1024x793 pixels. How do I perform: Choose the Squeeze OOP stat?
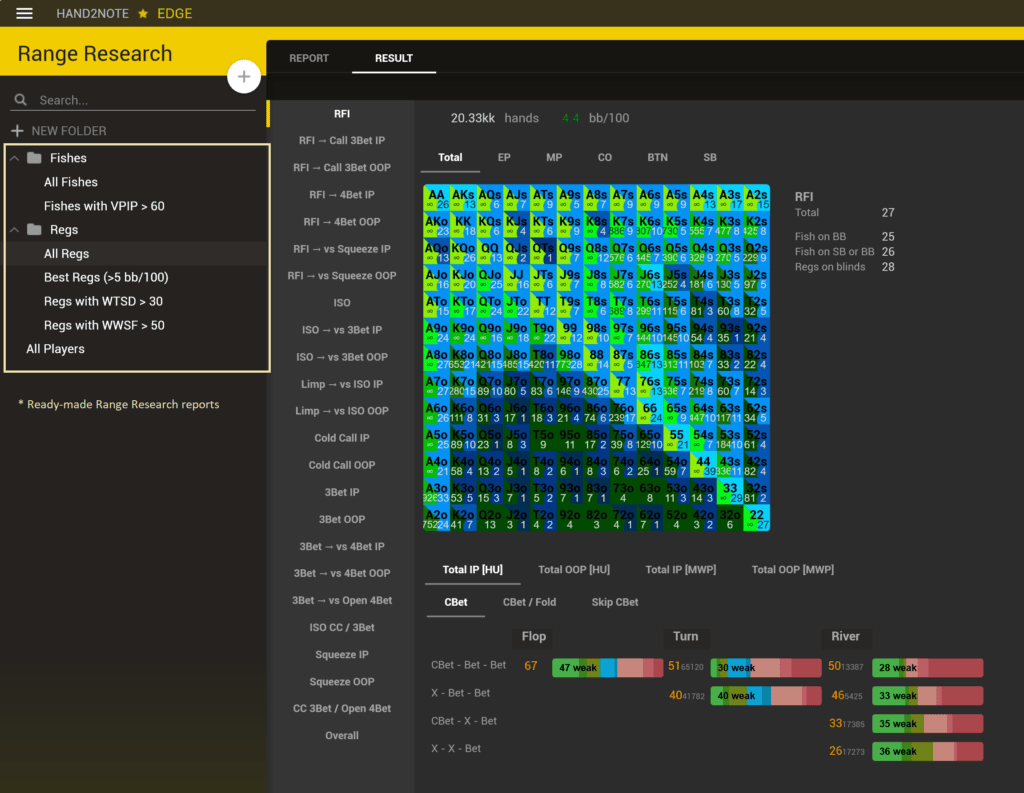(341, 682)
